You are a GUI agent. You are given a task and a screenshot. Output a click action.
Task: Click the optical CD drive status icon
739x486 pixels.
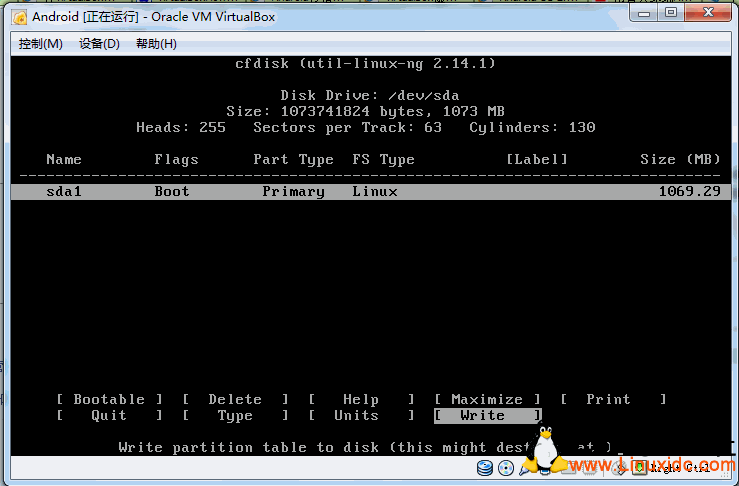click(506, 467)
